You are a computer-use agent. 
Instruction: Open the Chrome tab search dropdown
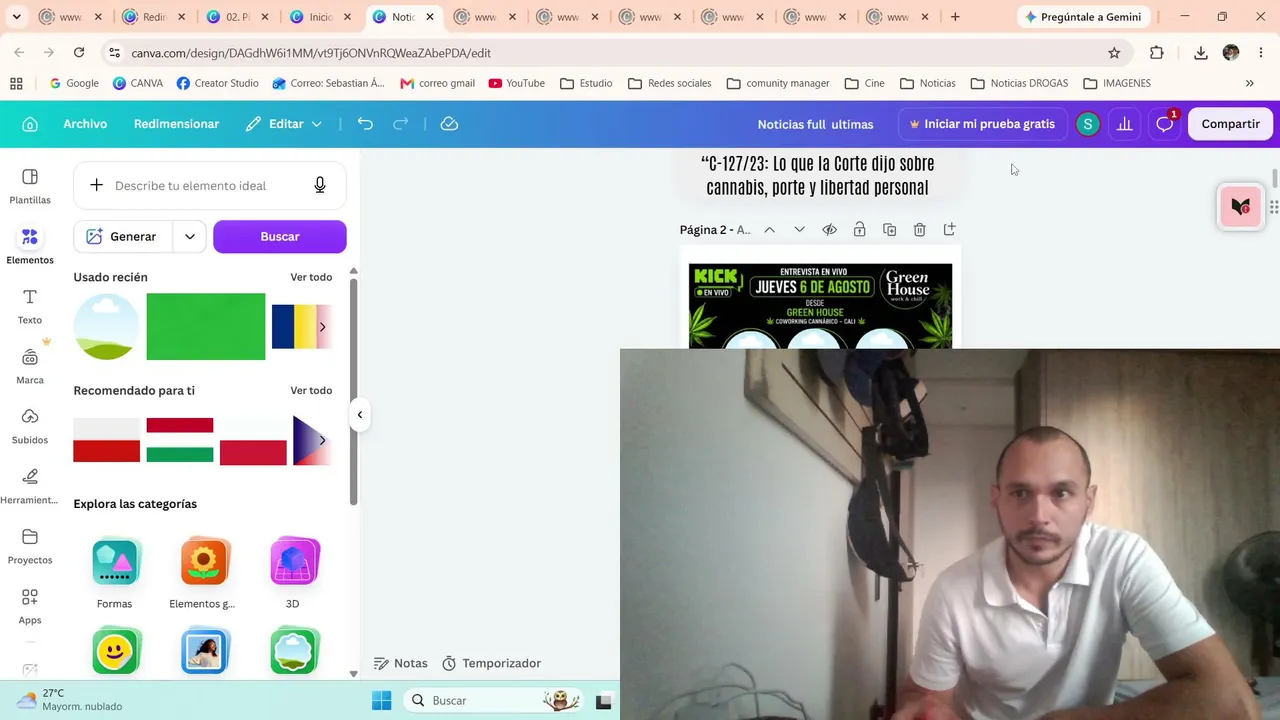tap(16, 17)
